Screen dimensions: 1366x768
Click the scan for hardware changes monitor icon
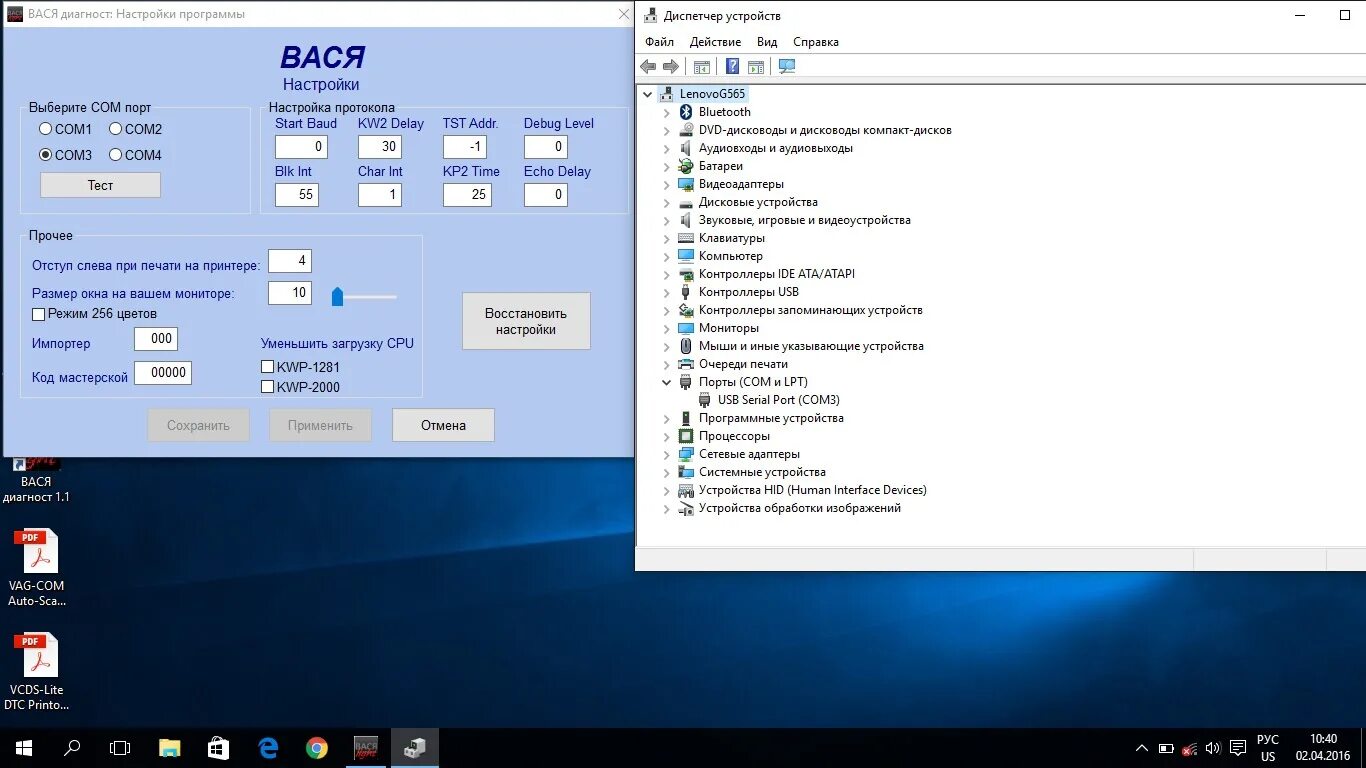(787, 67)
